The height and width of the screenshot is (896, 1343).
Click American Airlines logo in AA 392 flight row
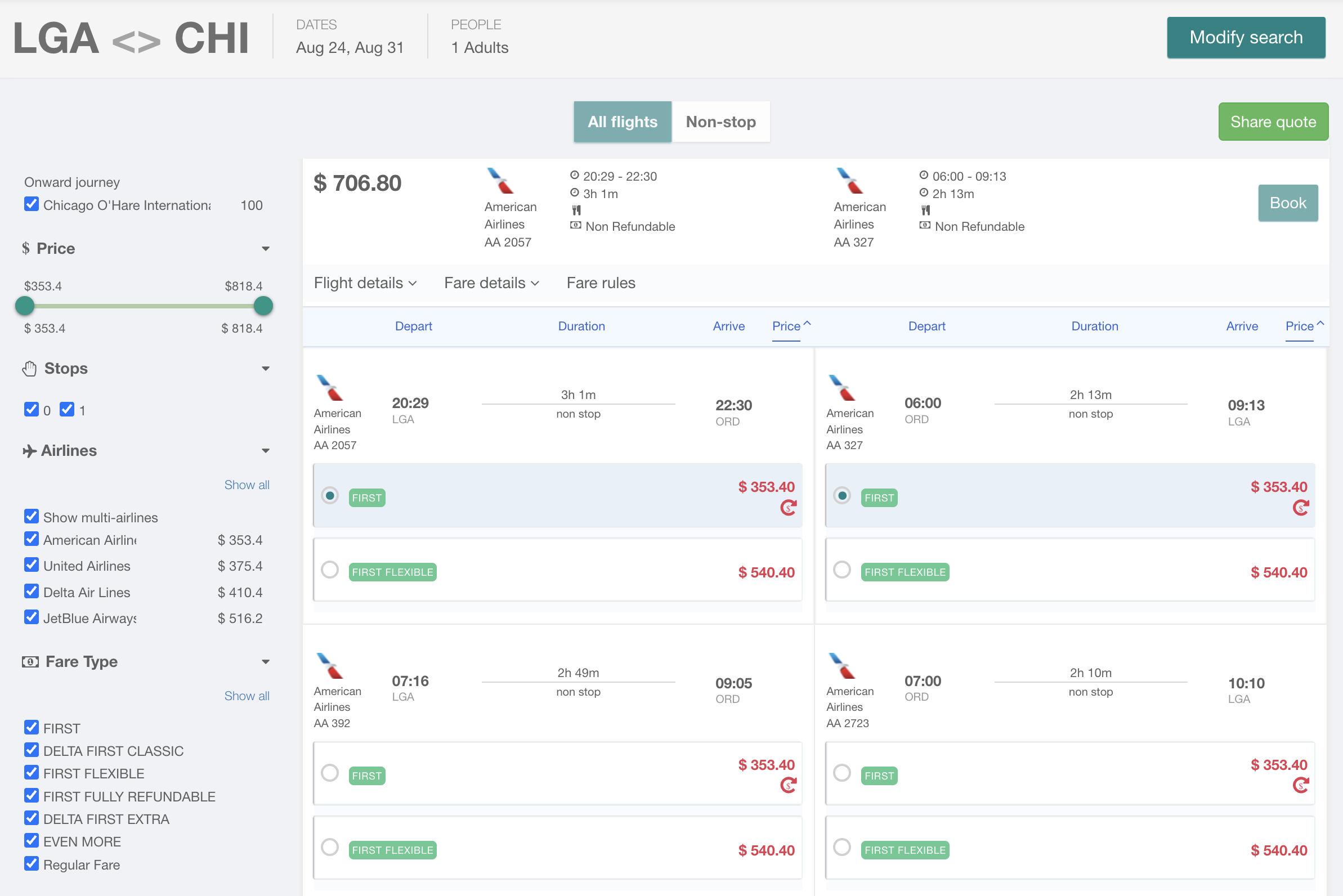[x=330, y=665]
